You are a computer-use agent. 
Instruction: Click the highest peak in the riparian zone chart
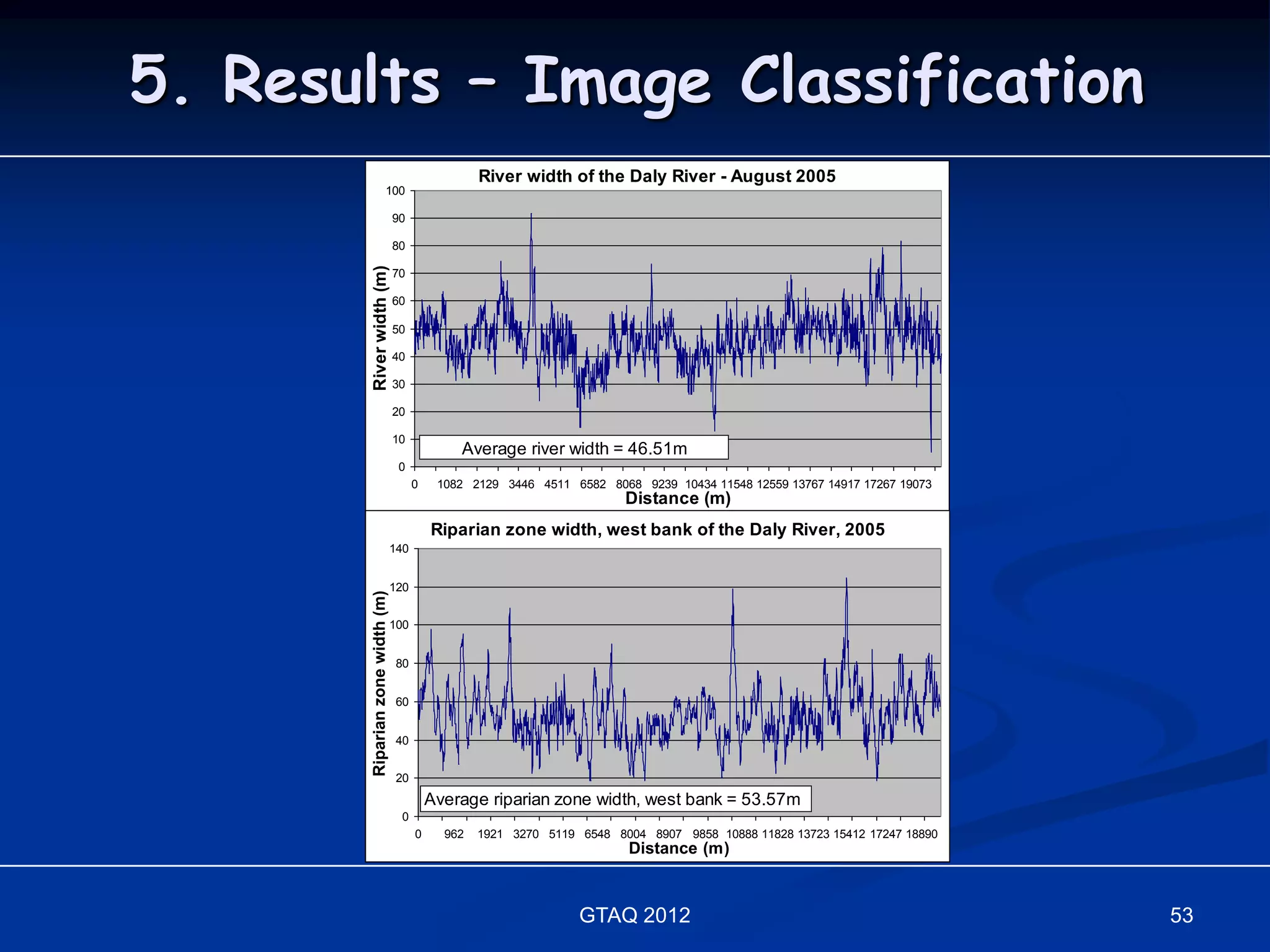846,580
